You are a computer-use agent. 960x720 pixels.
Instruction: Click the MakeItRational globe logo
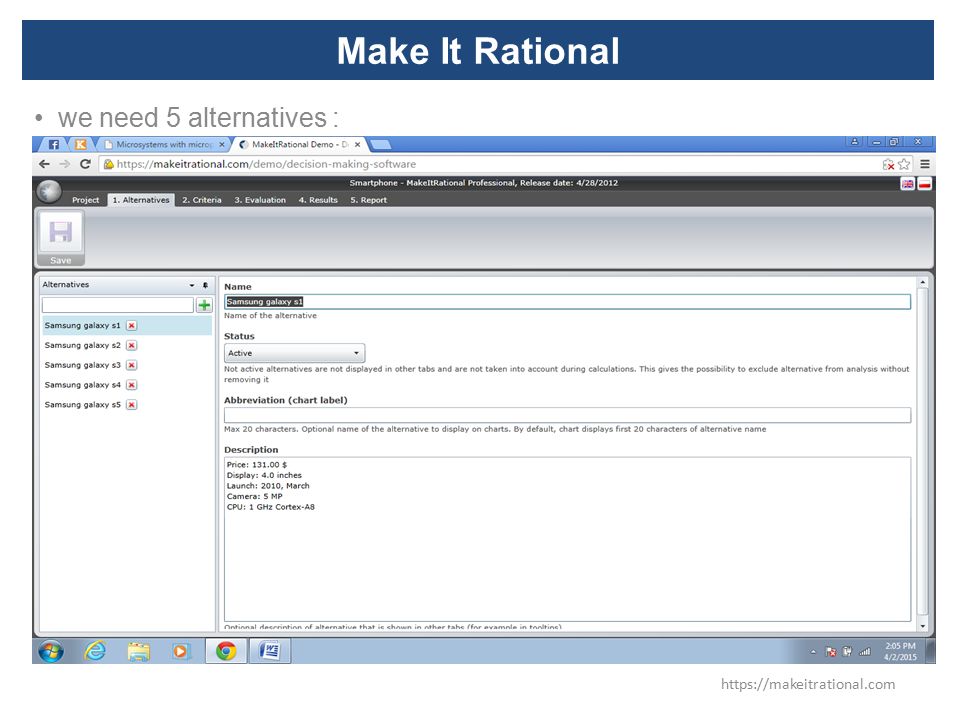coord(49,192)
